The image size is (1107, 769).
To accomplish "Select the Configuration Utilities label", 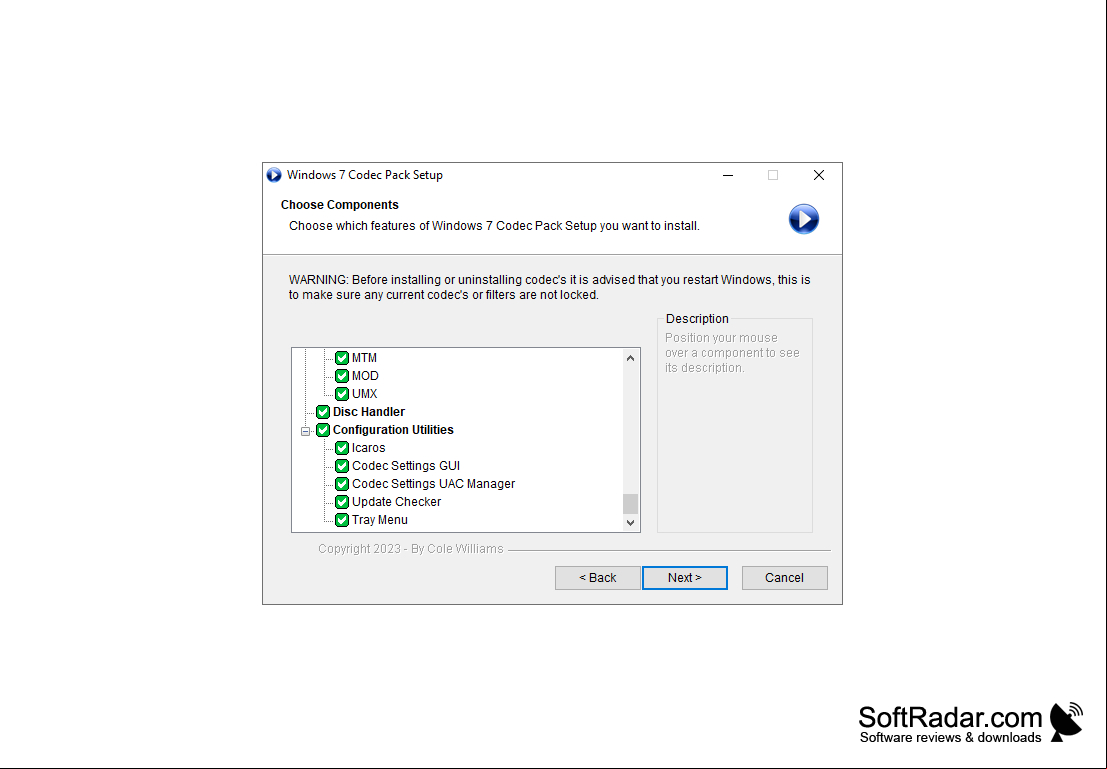I will point(393,430).
